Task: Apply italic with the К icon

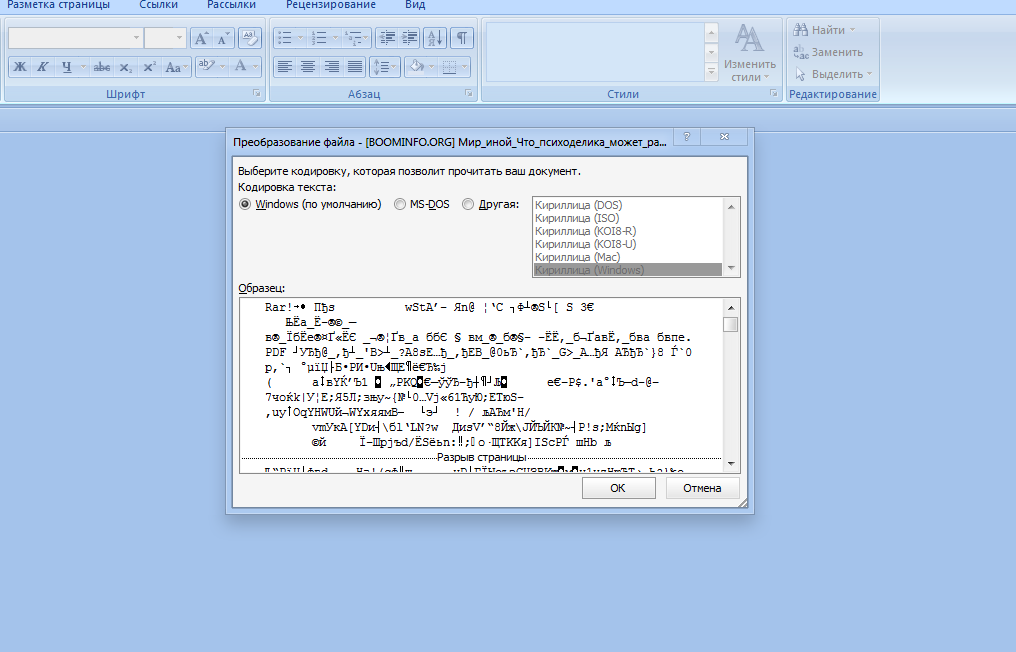Action: [43, 67]
